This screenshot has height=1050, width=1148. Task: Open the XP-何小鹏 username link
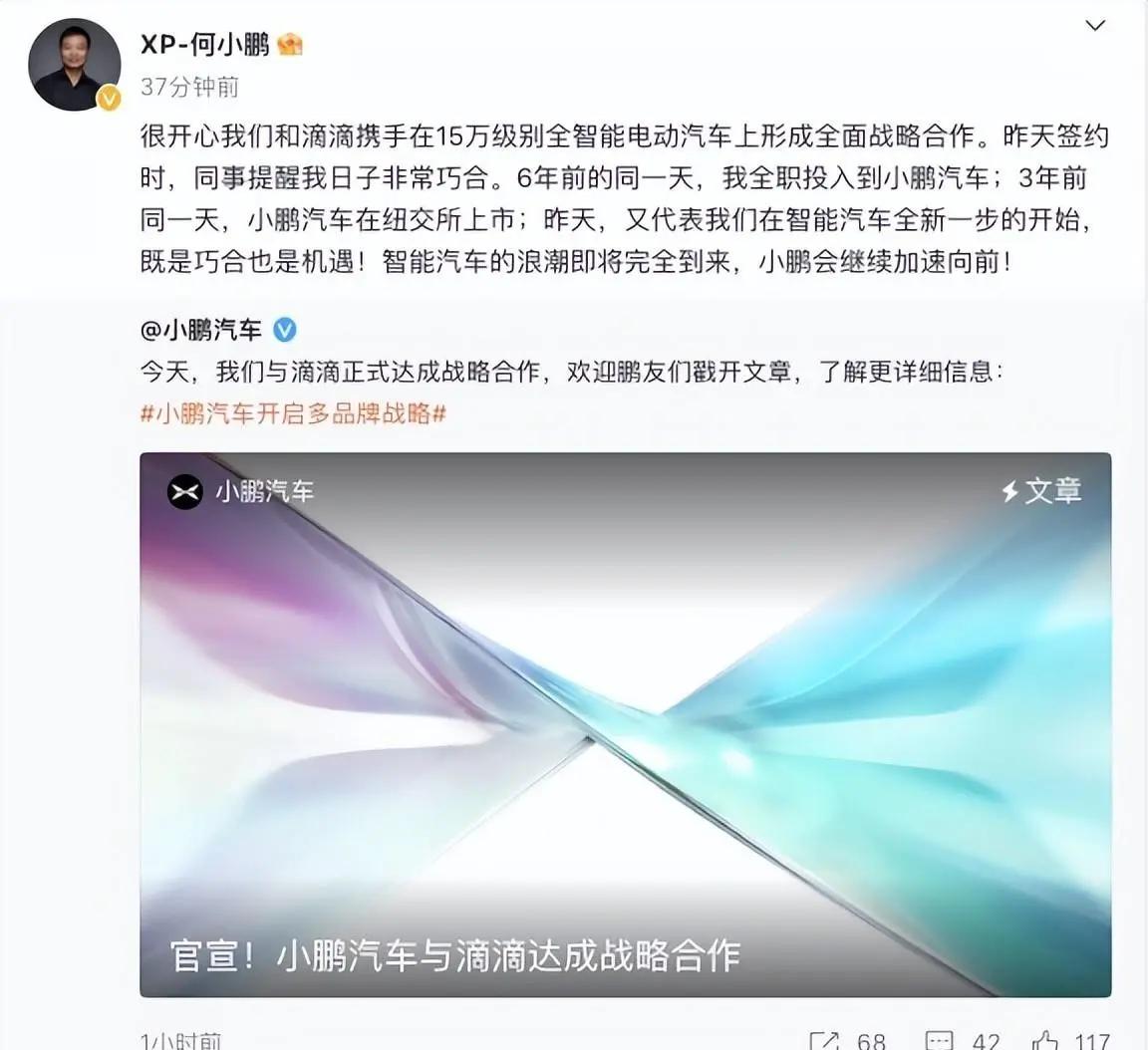[204, 45]
